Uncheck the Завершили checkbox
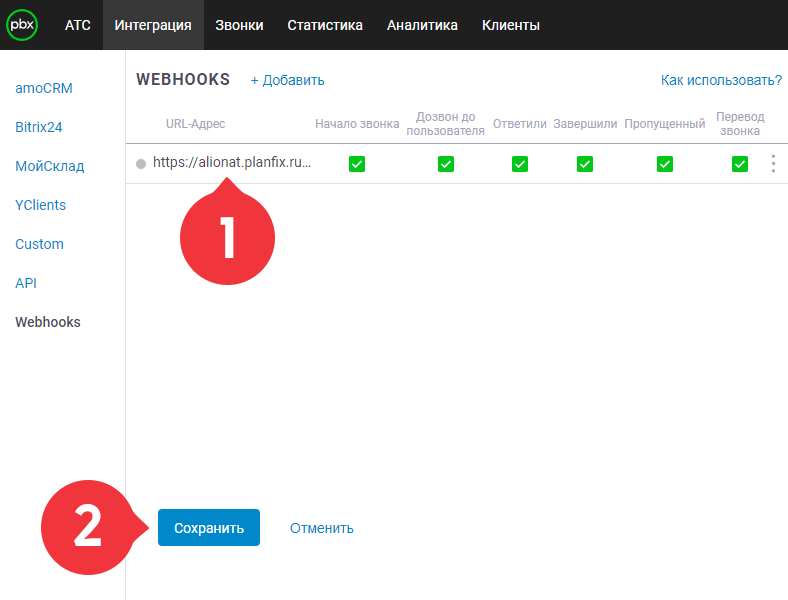The height and width of the screenshot is (600, 788). 584,164
